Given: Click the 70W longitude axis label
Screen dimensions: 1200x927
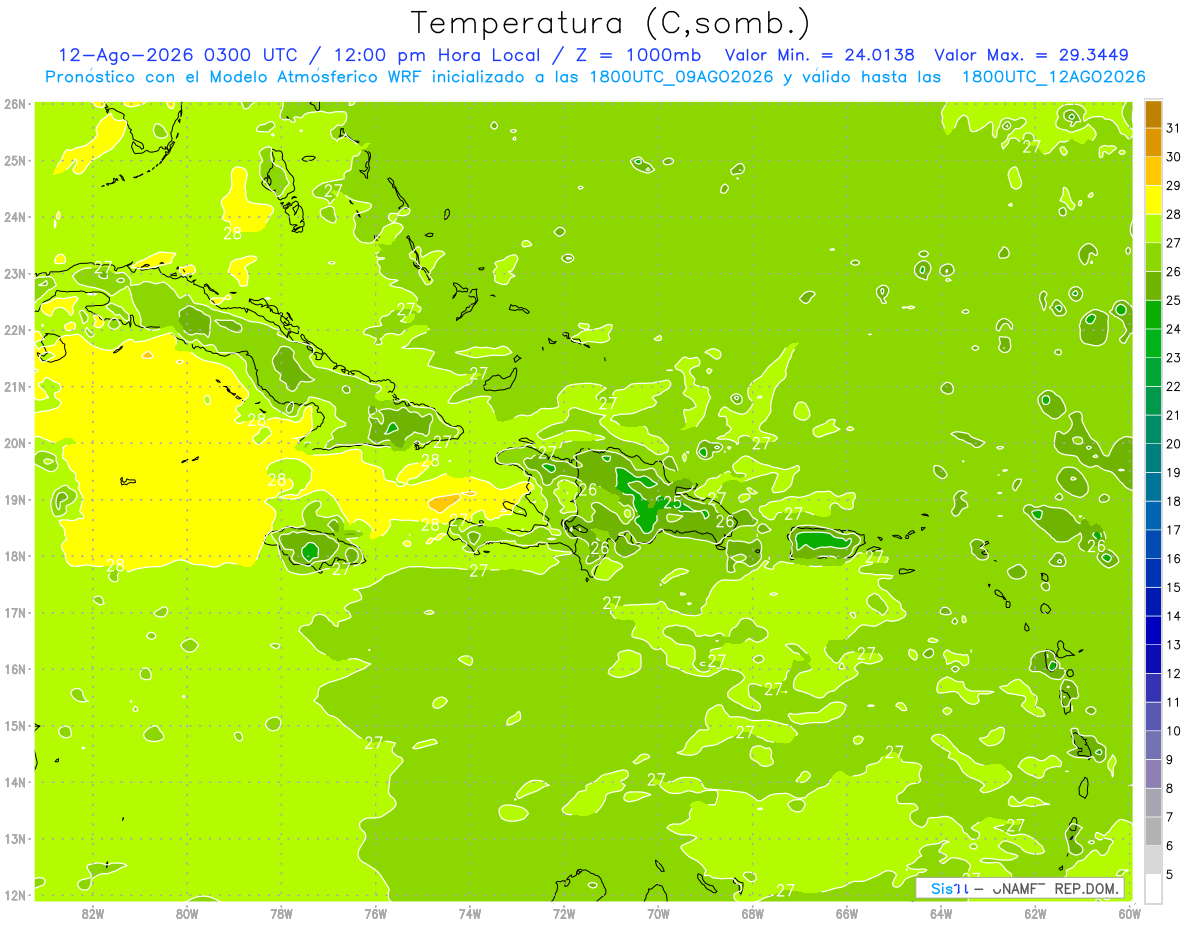Looking at the screenshot, I should (x=658, y=913).
